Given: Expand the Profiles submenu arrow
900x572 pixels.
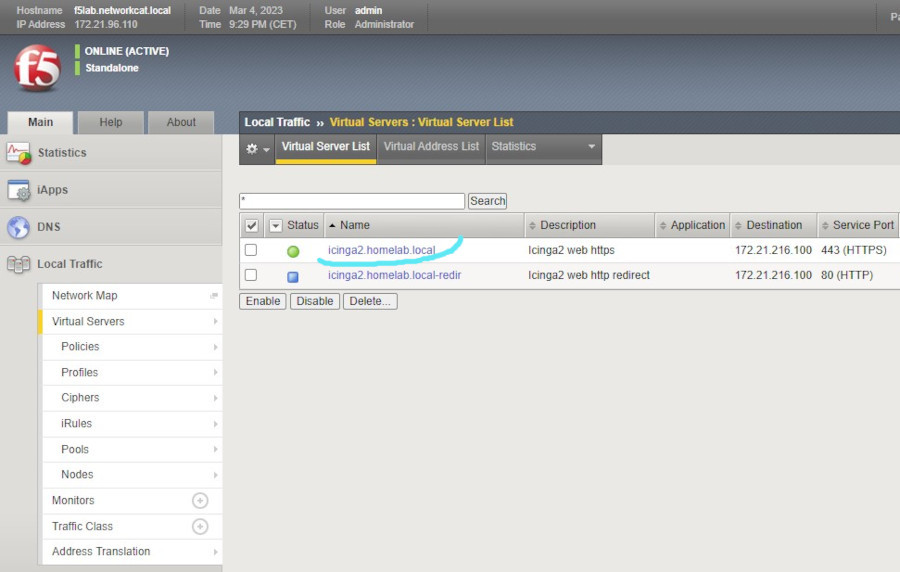Looking at the screenshot, I should [216, 372].
